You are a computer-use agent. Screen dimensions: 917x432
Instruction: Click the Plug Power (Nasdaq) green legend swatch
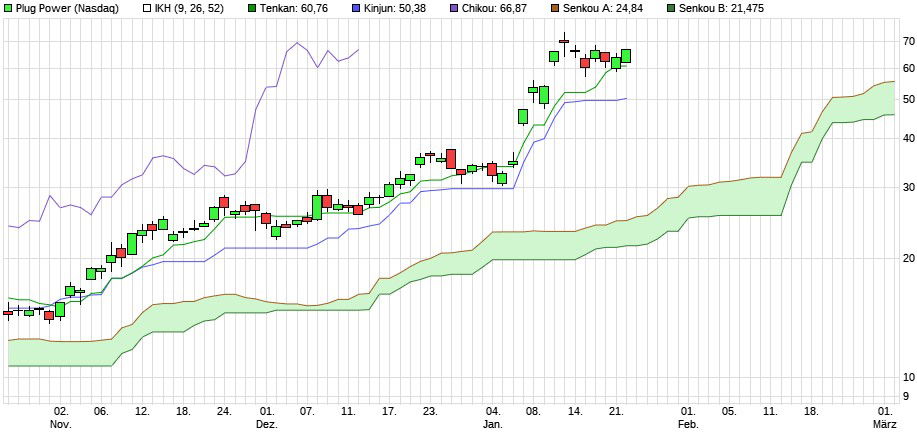click(x=8, y=8)
